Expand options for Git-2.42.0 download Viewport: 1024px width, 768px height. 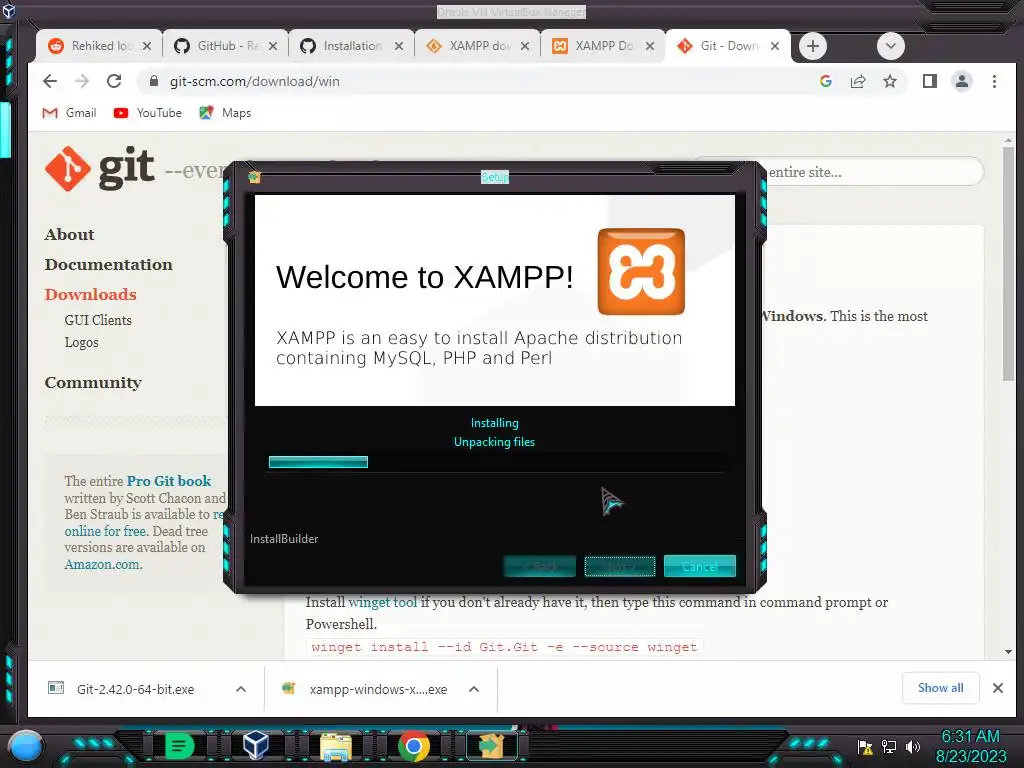point(241,689)
